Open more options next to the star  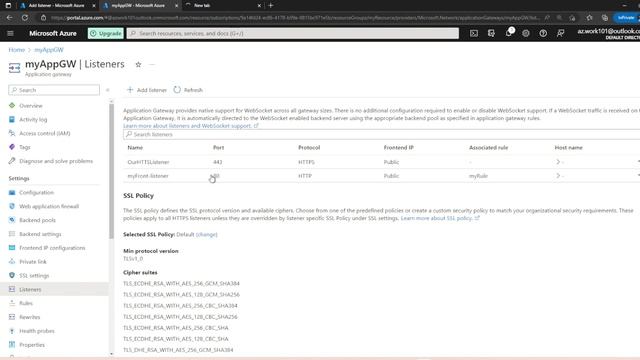[x=152, y=64]
